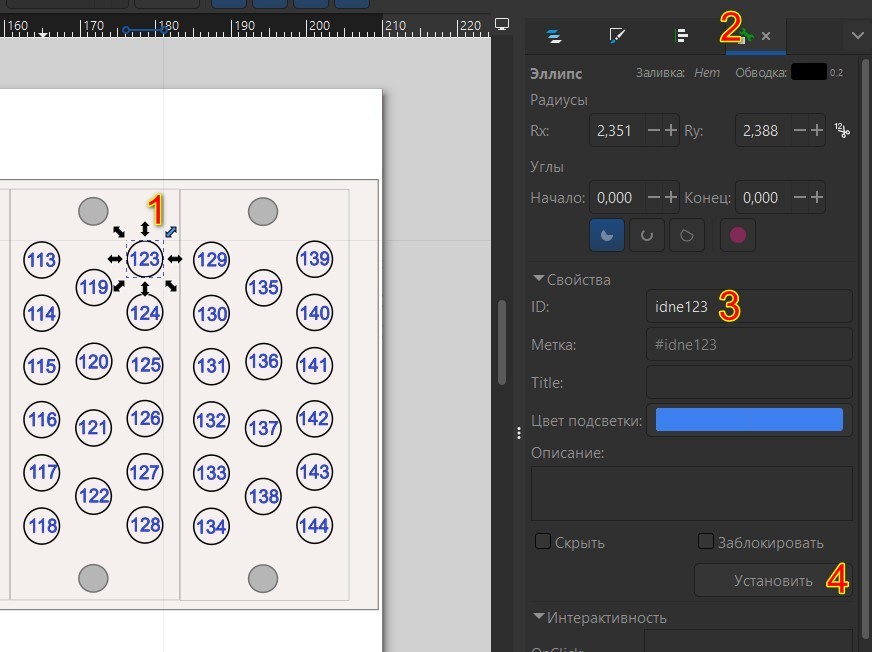Click the Установить button

[x=773, y=581]
